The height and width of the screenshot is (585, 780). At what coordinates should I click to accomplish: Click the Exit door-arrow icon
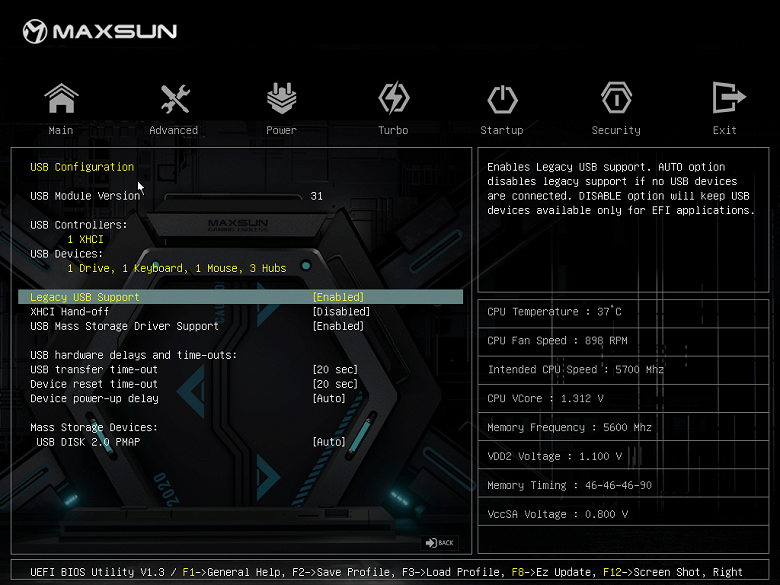coord(728,98)
